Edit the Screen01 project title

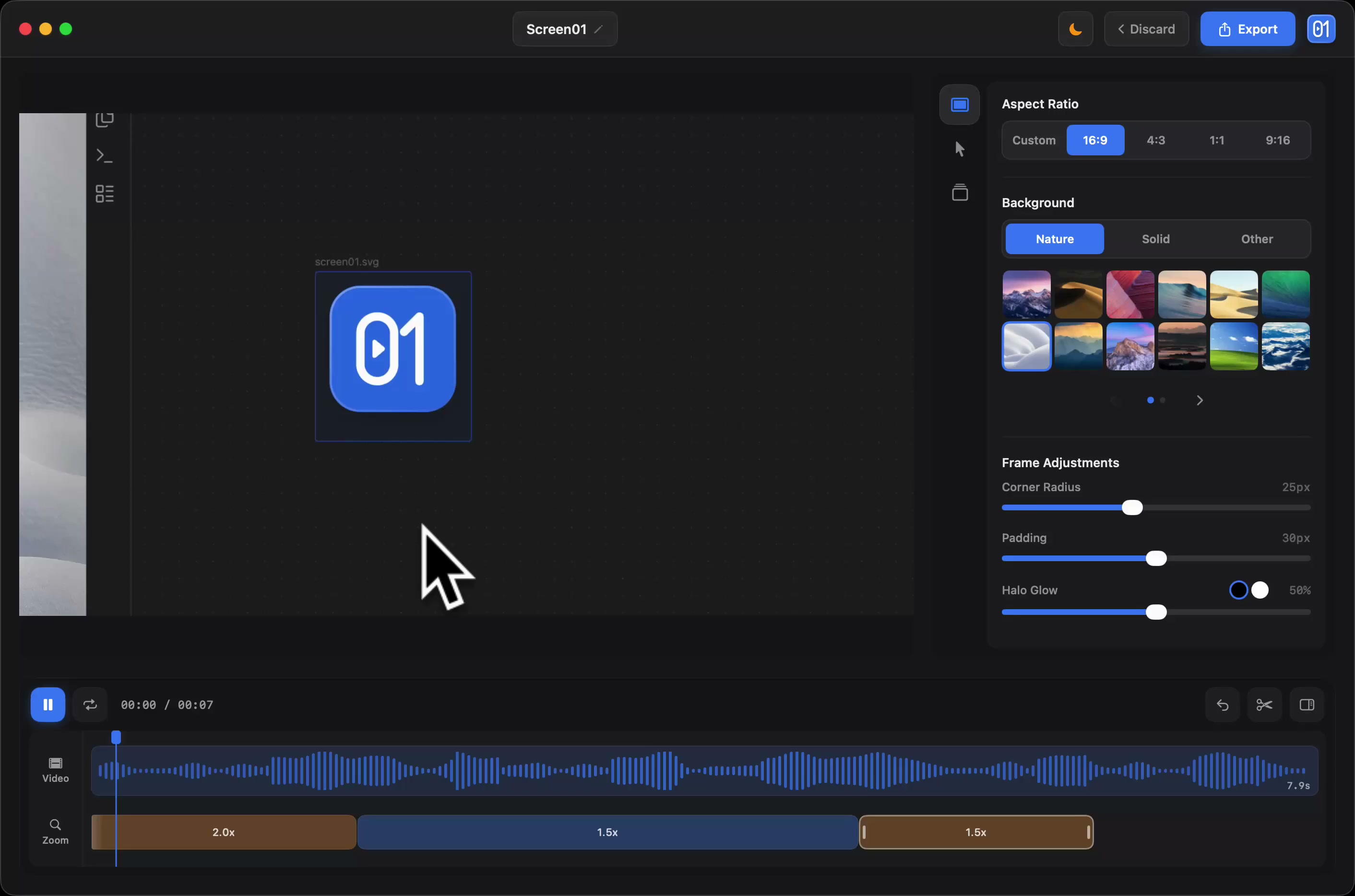pos(564,29)
